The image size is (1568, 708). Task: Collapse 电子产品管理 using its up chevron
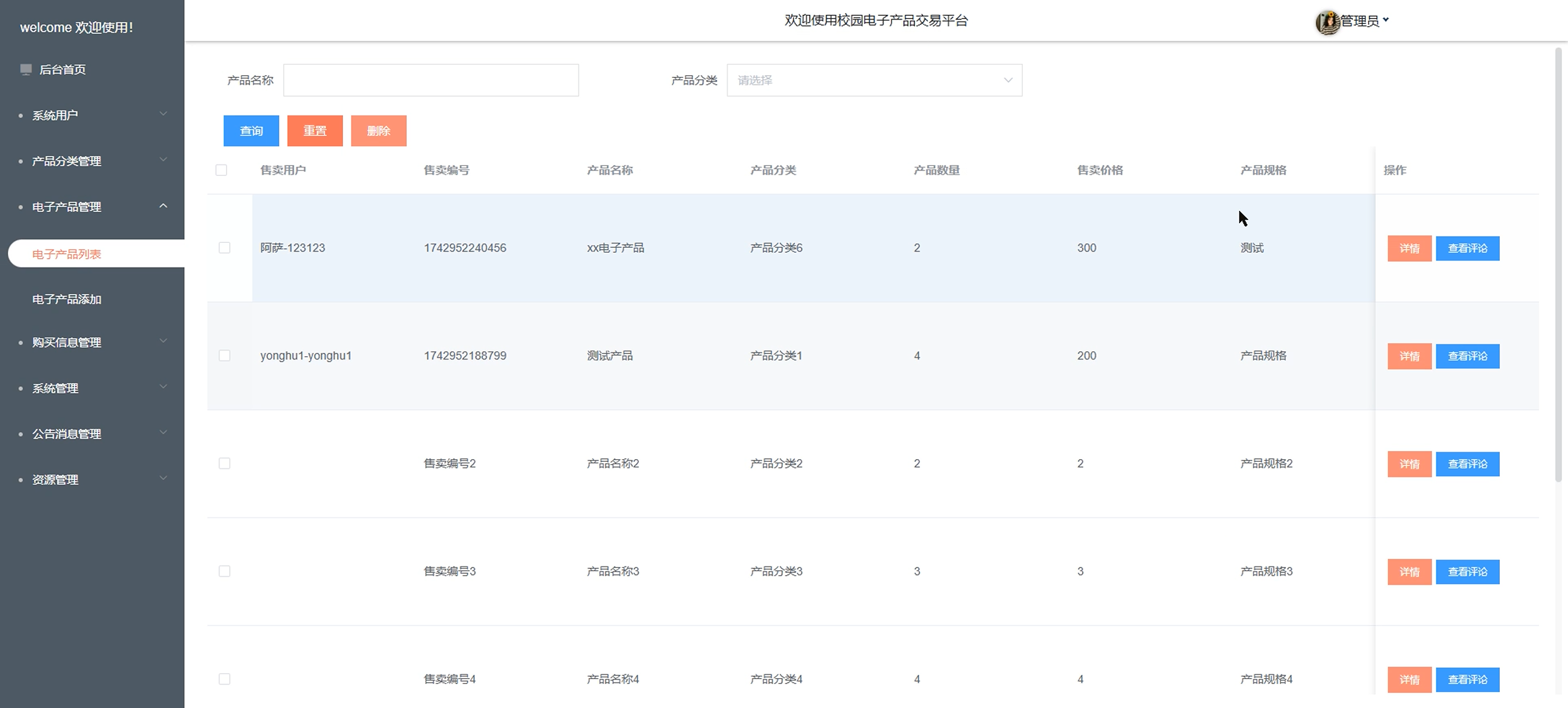point(162,206)
